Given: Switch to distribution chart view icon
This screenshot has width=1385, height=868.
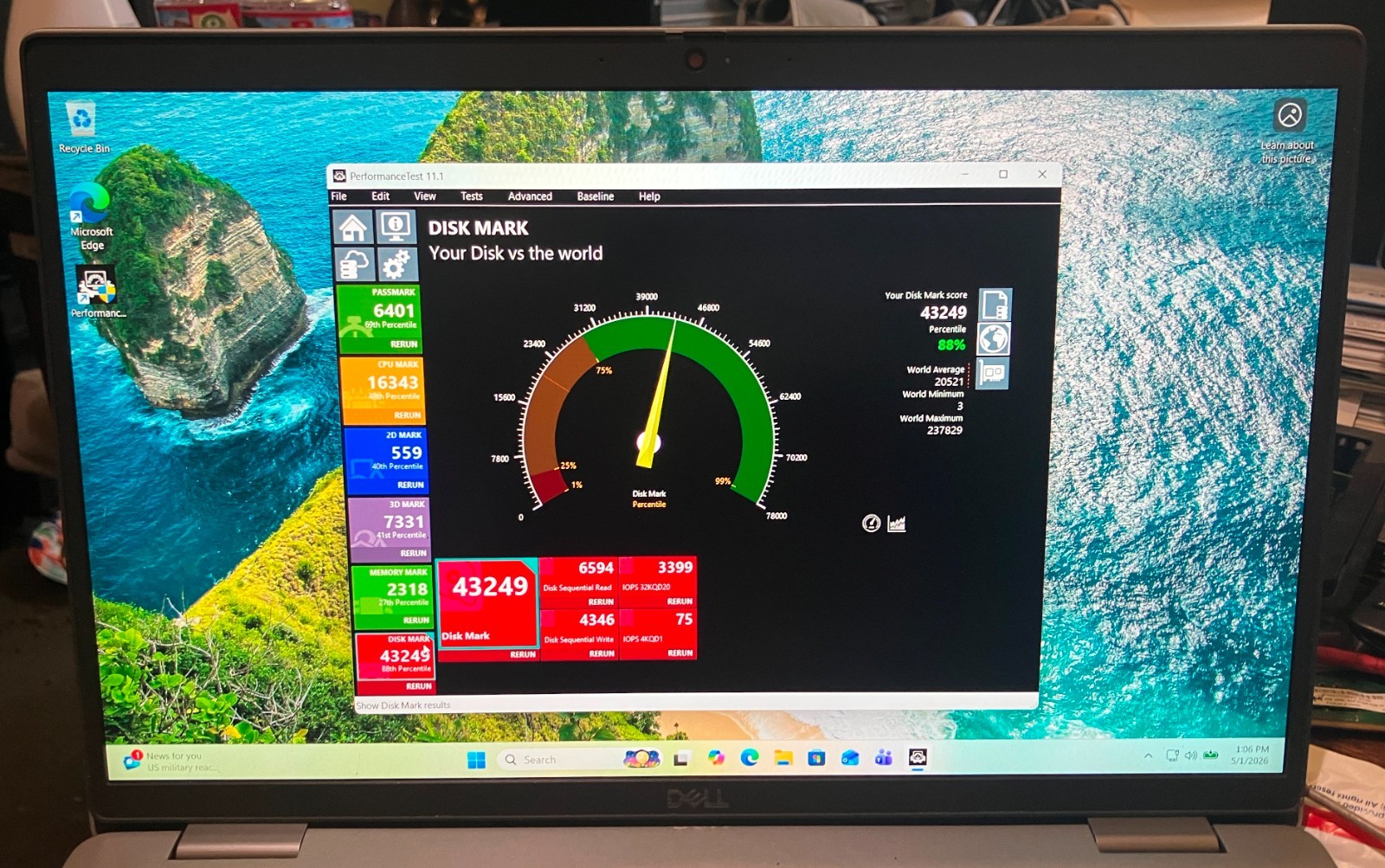Looking at the screenshot, I should point(897,523).
